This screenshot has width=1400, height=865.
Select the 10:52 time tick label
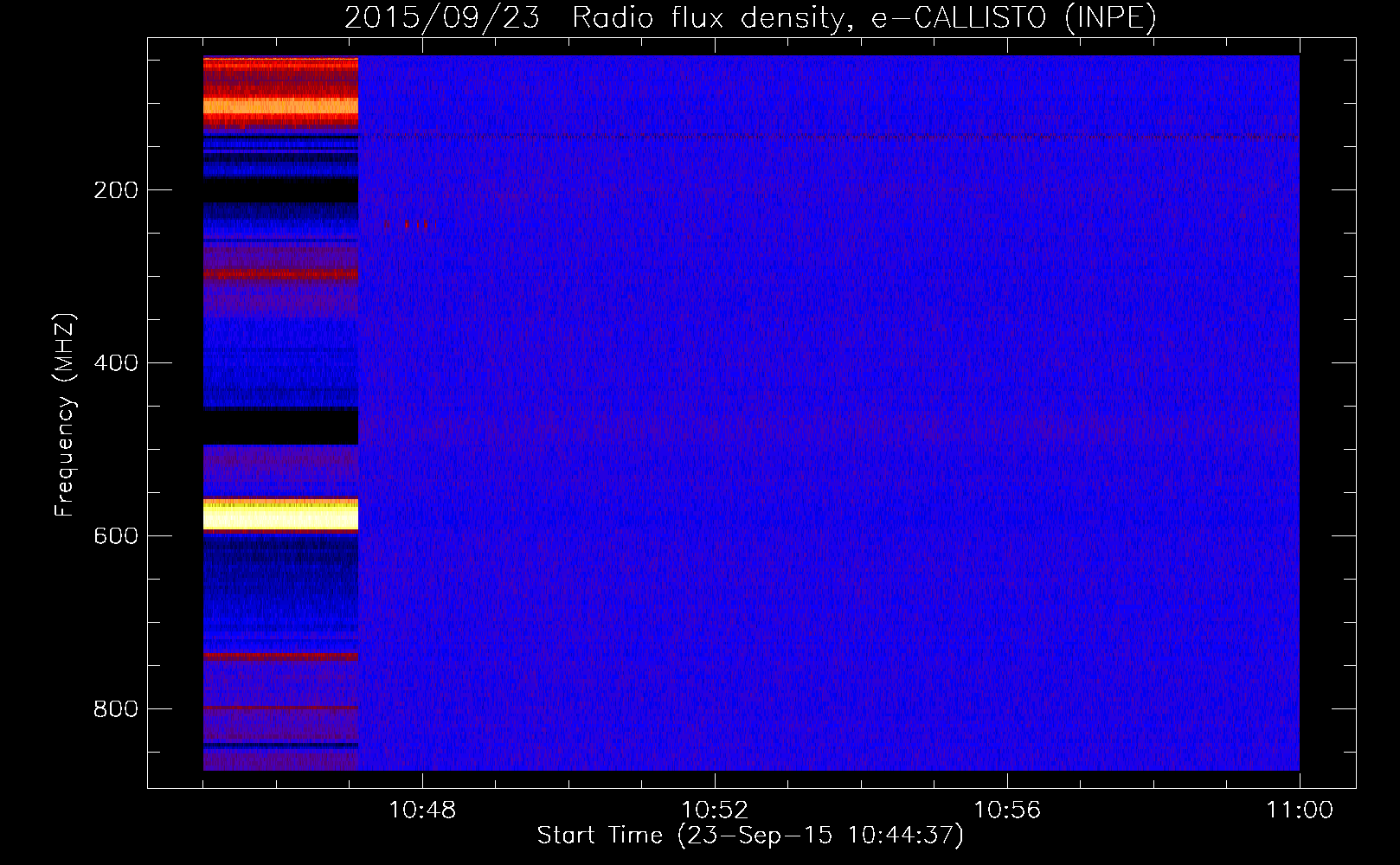coord(715,811)
